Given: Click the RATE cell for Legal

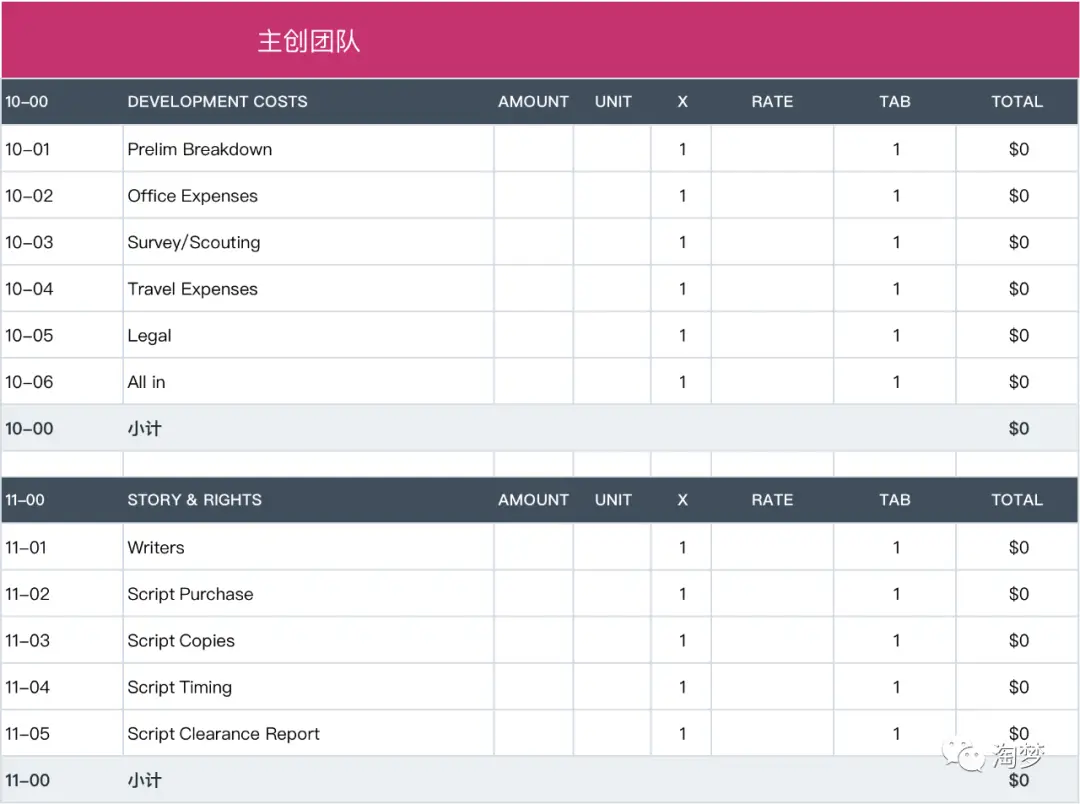Looking at the screenshot, I should pos(772,336).
